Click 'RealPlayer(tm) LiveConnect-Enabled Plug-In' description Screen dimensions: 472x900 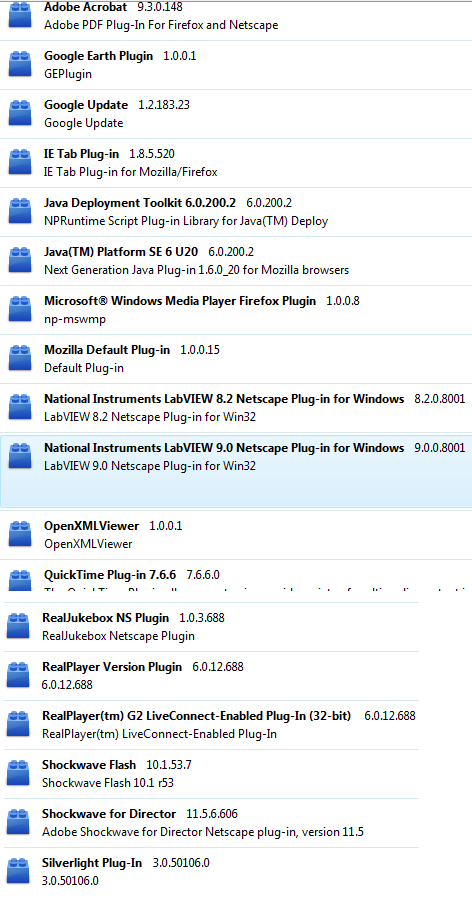click(160, 734)
